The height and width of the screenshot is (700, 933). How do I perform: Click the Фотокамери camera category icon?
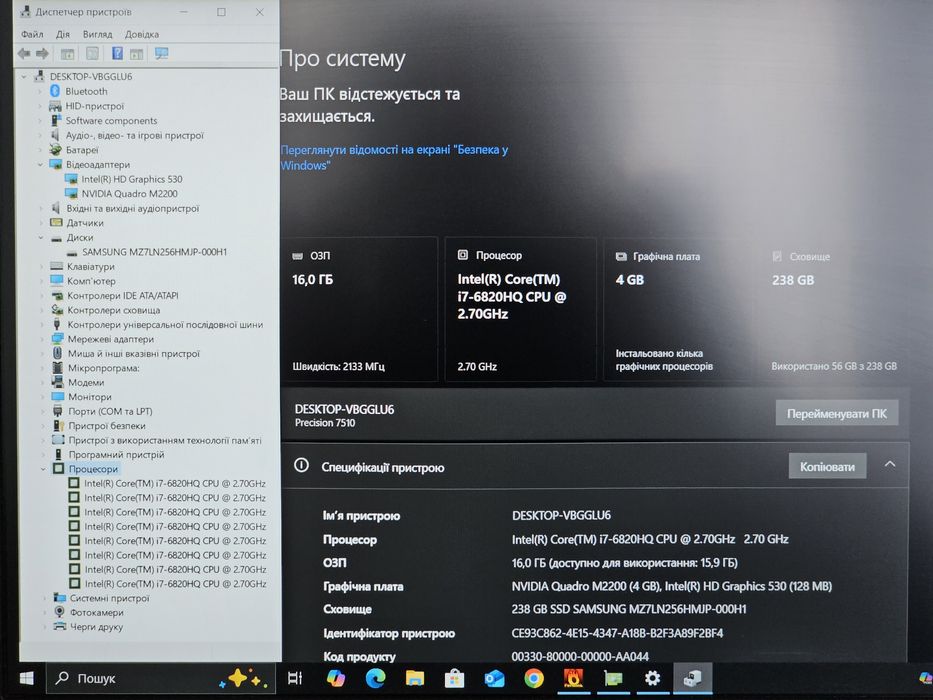click(60, 612)
